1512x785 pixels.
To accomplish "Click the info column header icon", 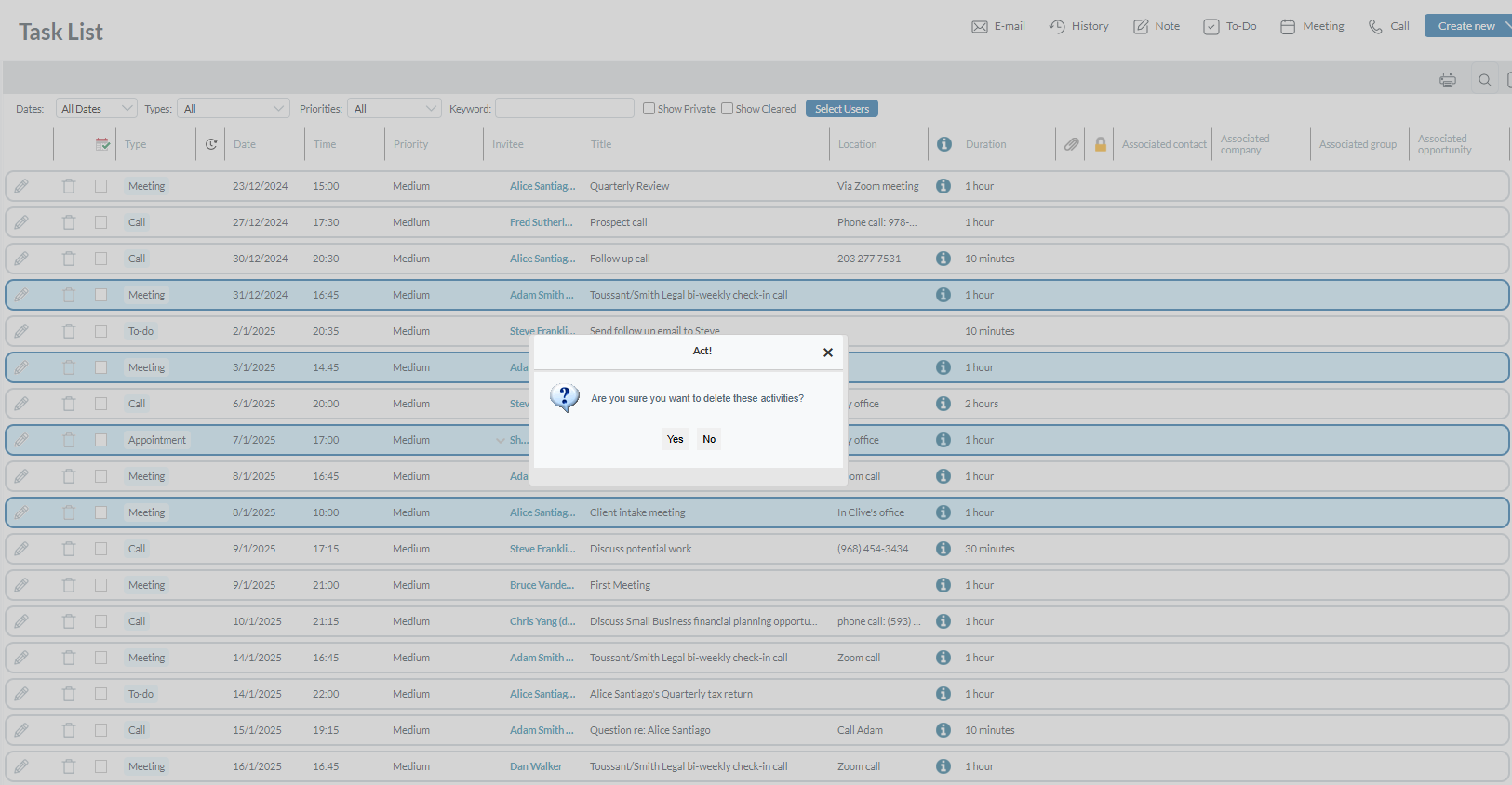I will click(944, 144).
